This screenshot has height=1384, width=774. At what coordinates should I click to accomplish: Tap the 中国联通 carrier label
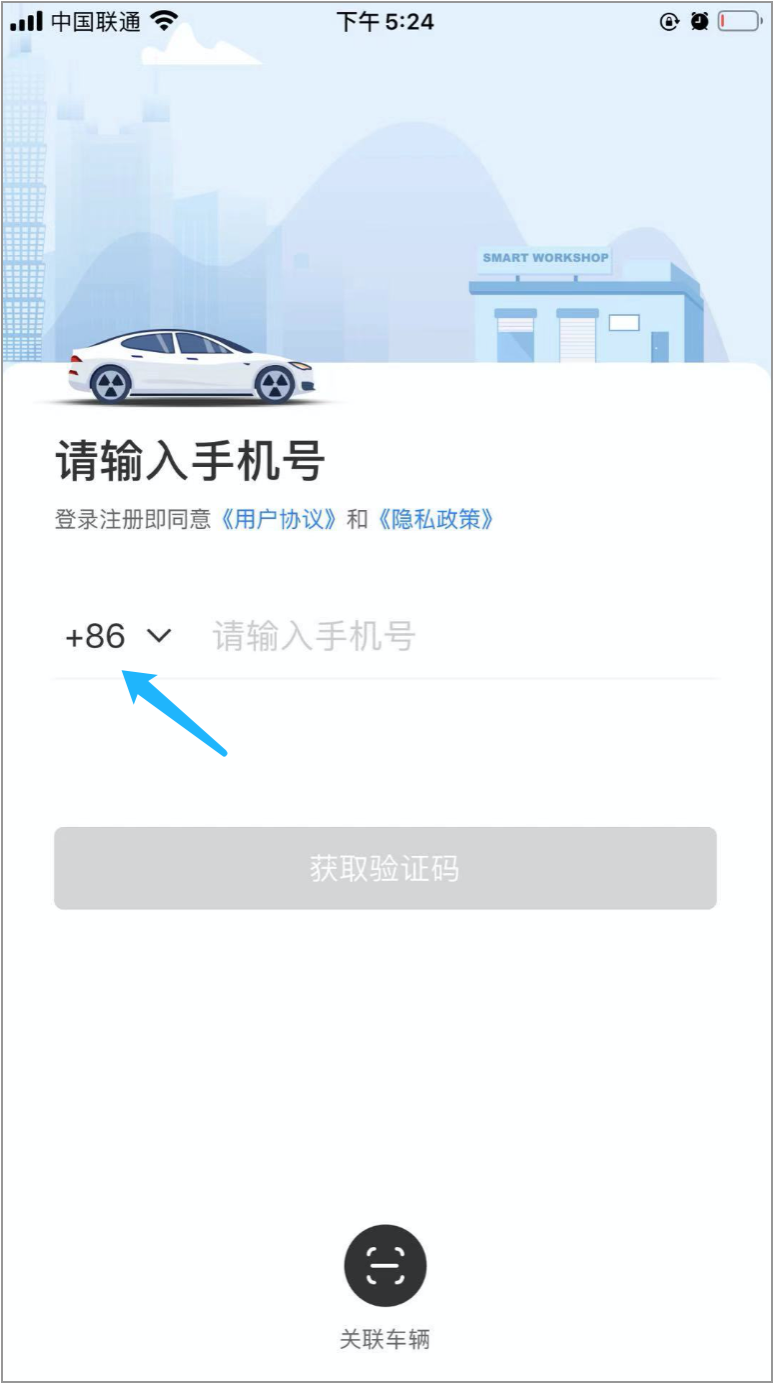tap(96, 21)
